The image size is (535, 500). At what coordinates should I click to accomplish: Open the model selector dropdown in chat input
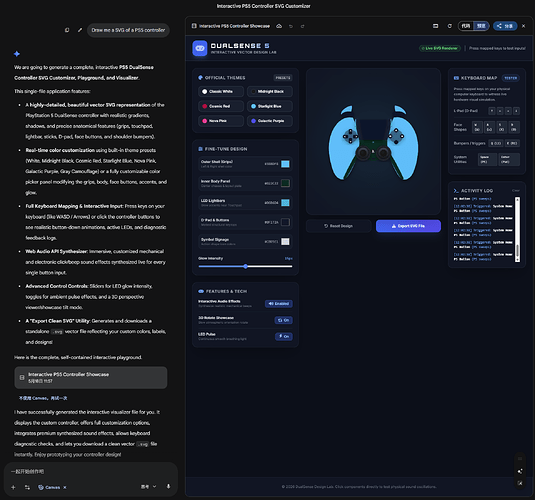(x=149, y=487)
